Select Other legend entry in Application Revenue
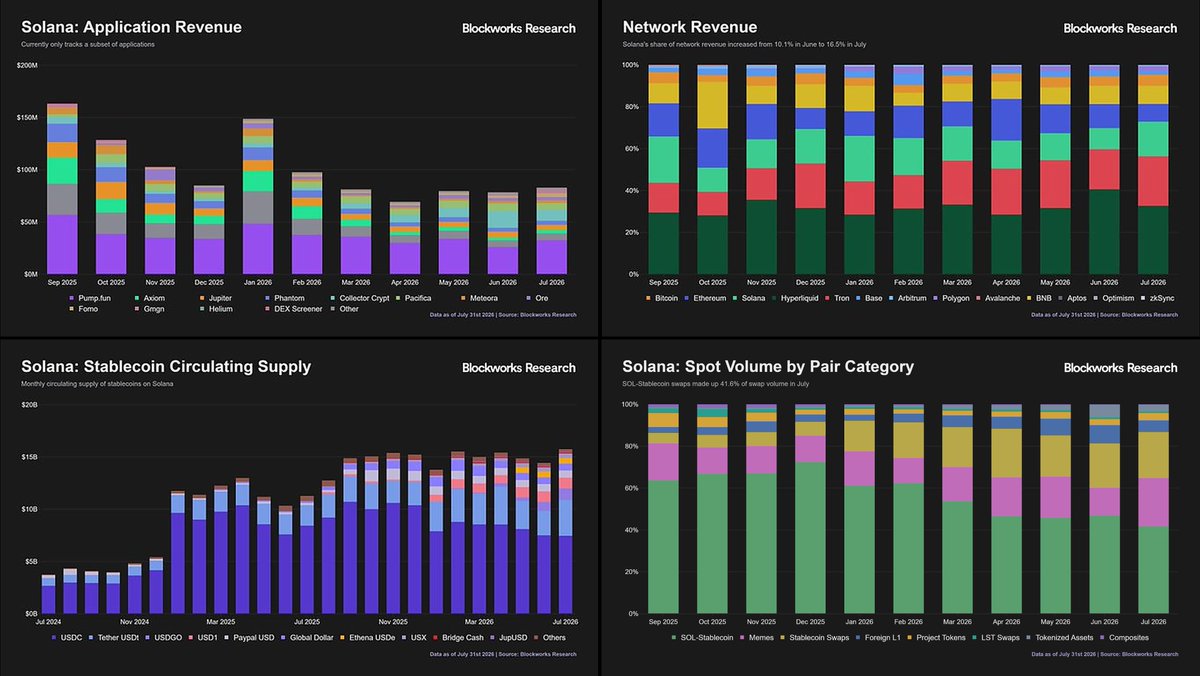The height and width of the screenshot is (676, 1200). pyautogui.click(x=344, y=309)
